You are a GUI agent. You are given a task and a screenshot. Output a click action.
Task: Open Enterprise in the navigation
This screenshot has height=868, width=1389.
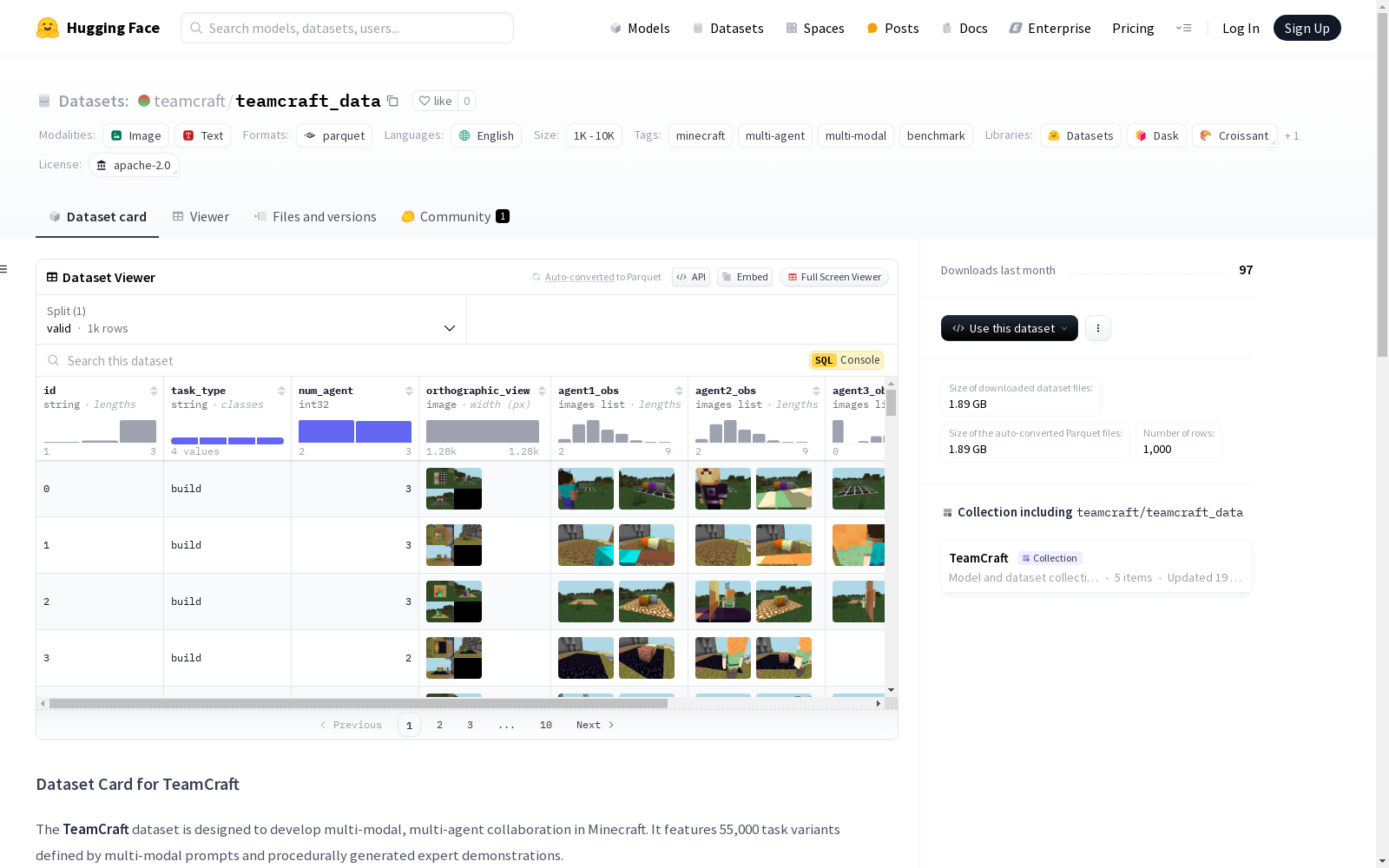pos(1050,28)
